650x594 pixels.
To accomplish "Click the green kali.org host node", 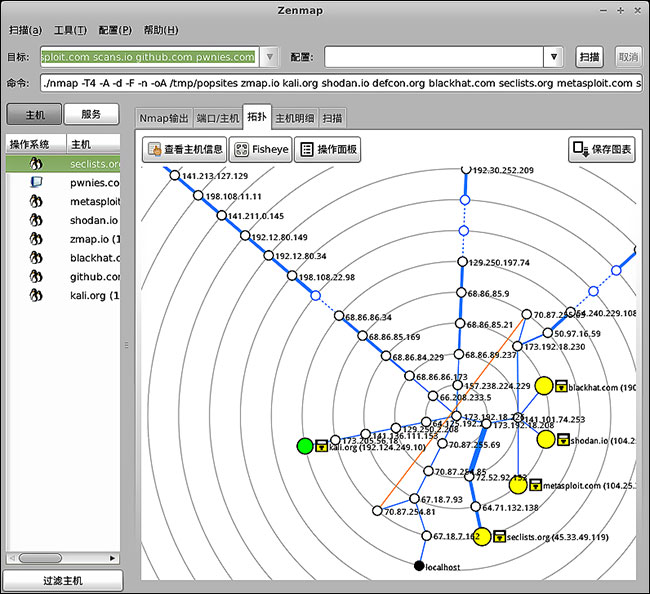I will click(305, 446).
